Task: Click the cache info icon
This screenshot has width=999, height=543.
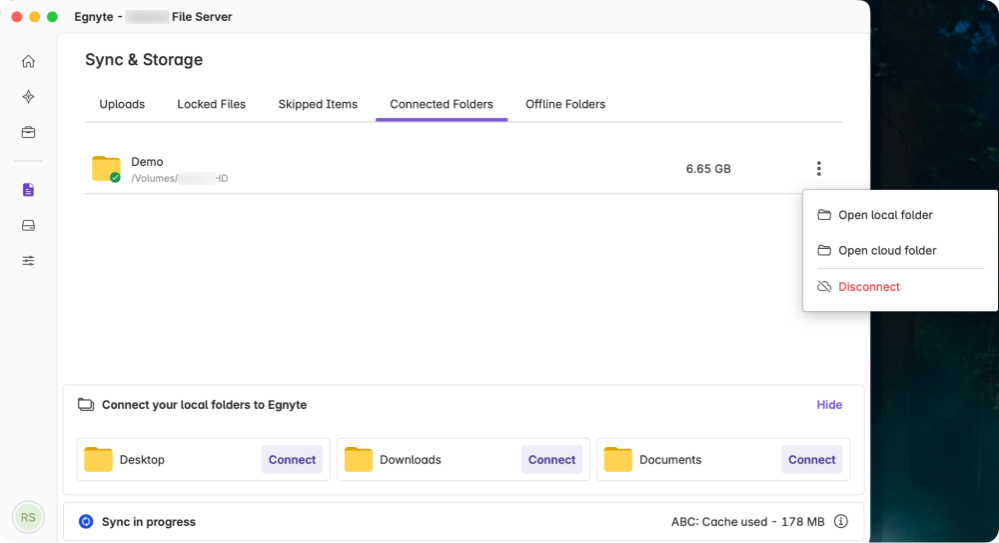Action: [x=841, y=521]
